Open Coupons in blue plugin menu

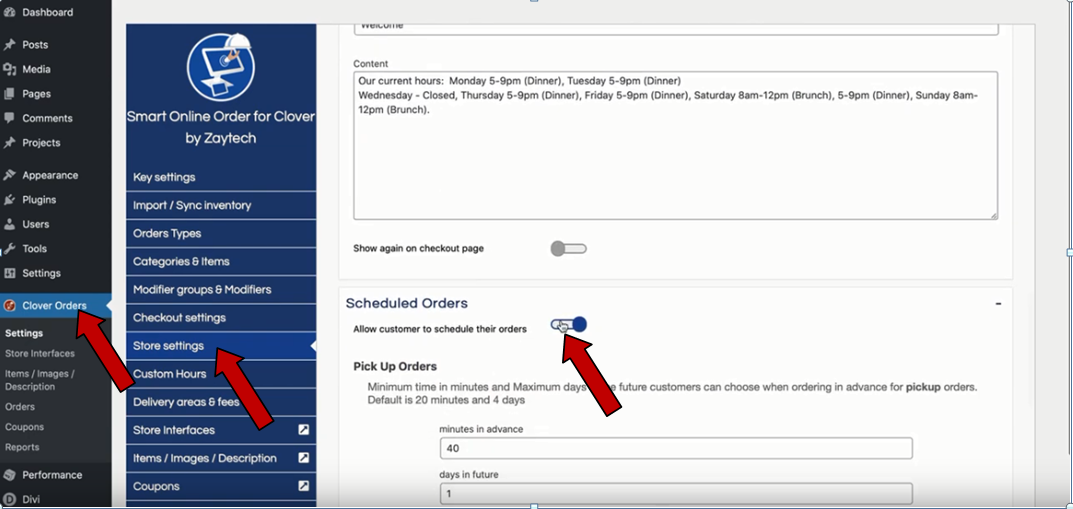[221, 486]
